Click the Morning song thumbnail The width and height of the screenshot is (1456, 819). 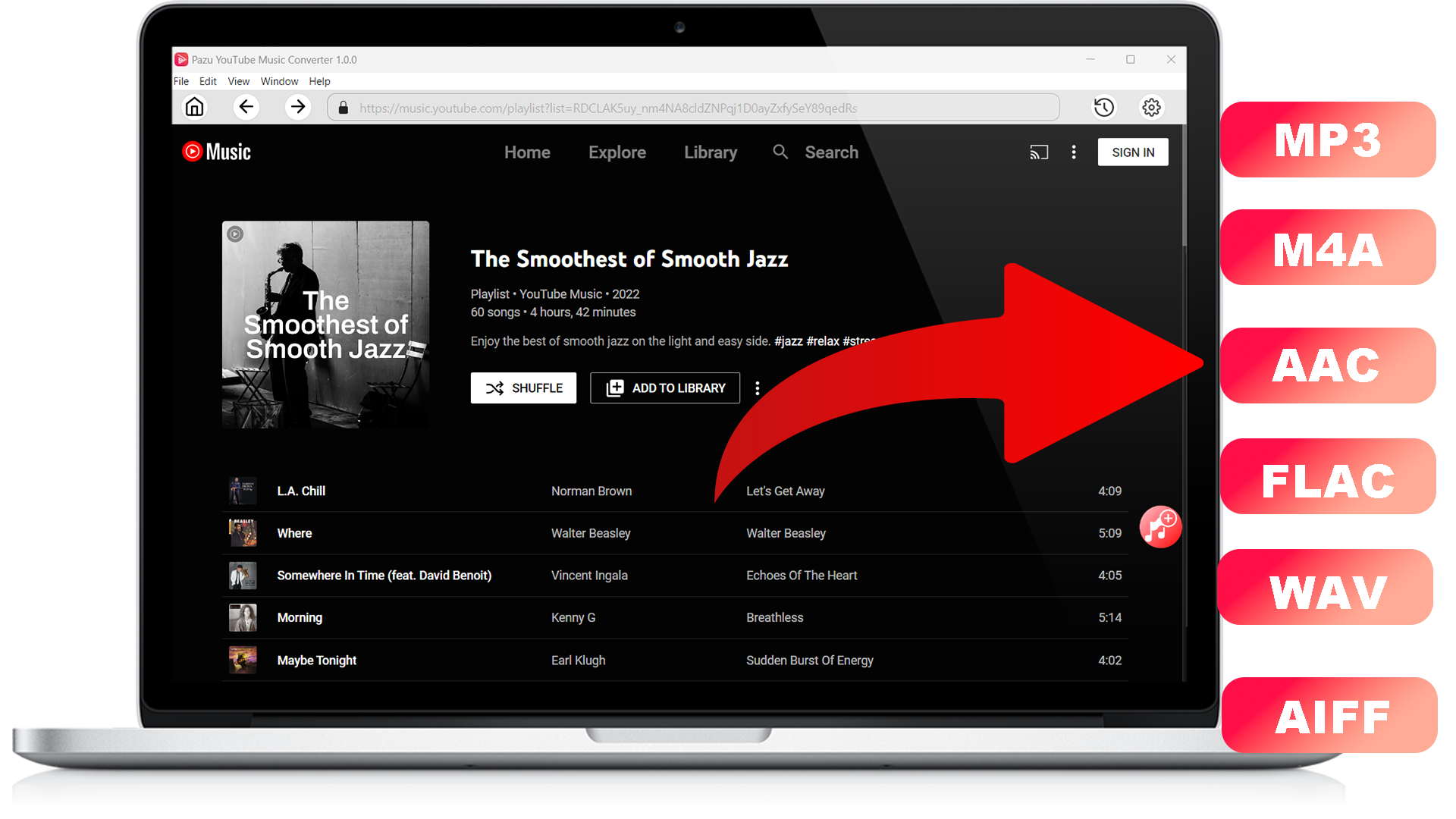243,618
